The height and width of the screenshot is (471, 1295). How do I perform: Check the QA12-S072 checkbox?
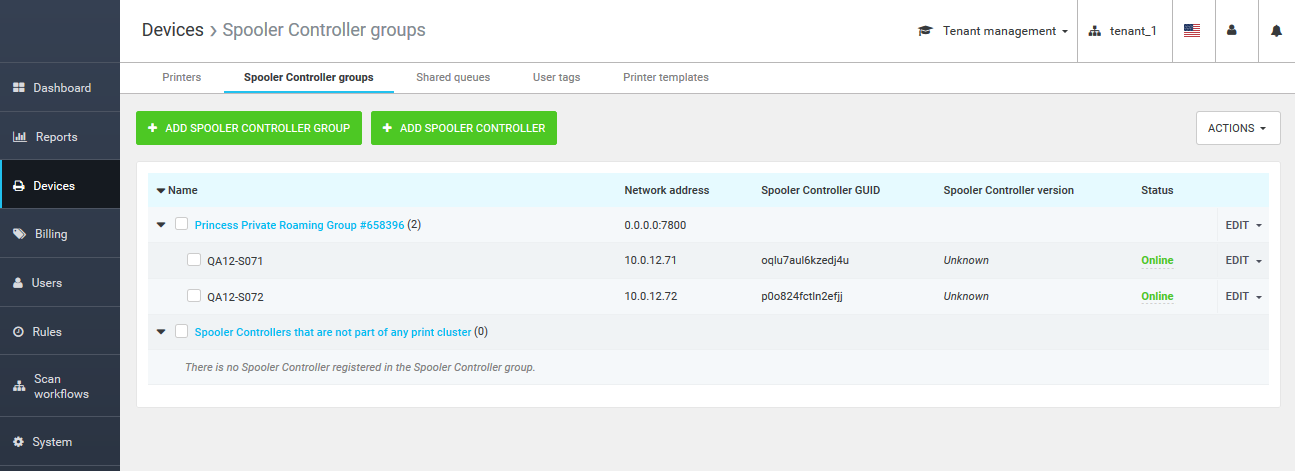pos(194,296)
